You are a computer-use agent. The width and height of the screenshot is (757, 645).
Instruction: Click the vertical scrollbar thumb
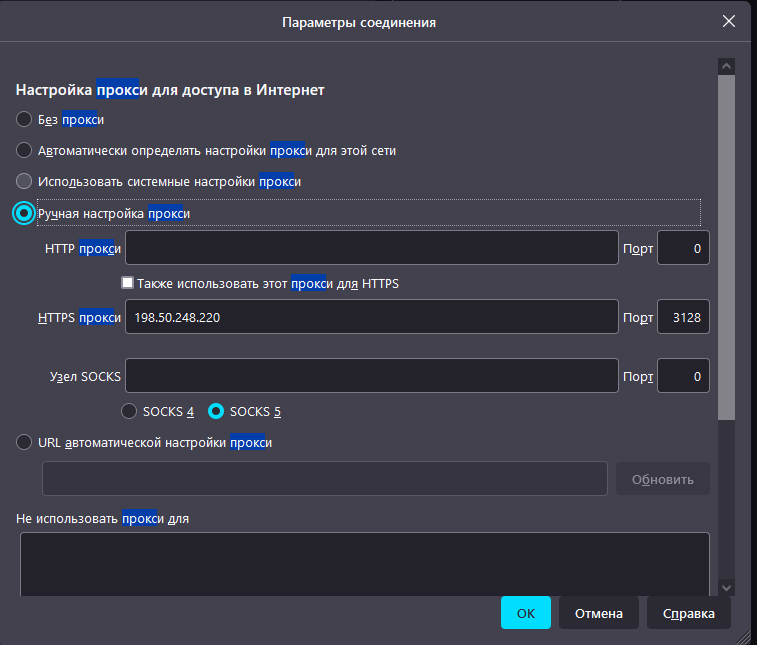[x=726, y=247]
